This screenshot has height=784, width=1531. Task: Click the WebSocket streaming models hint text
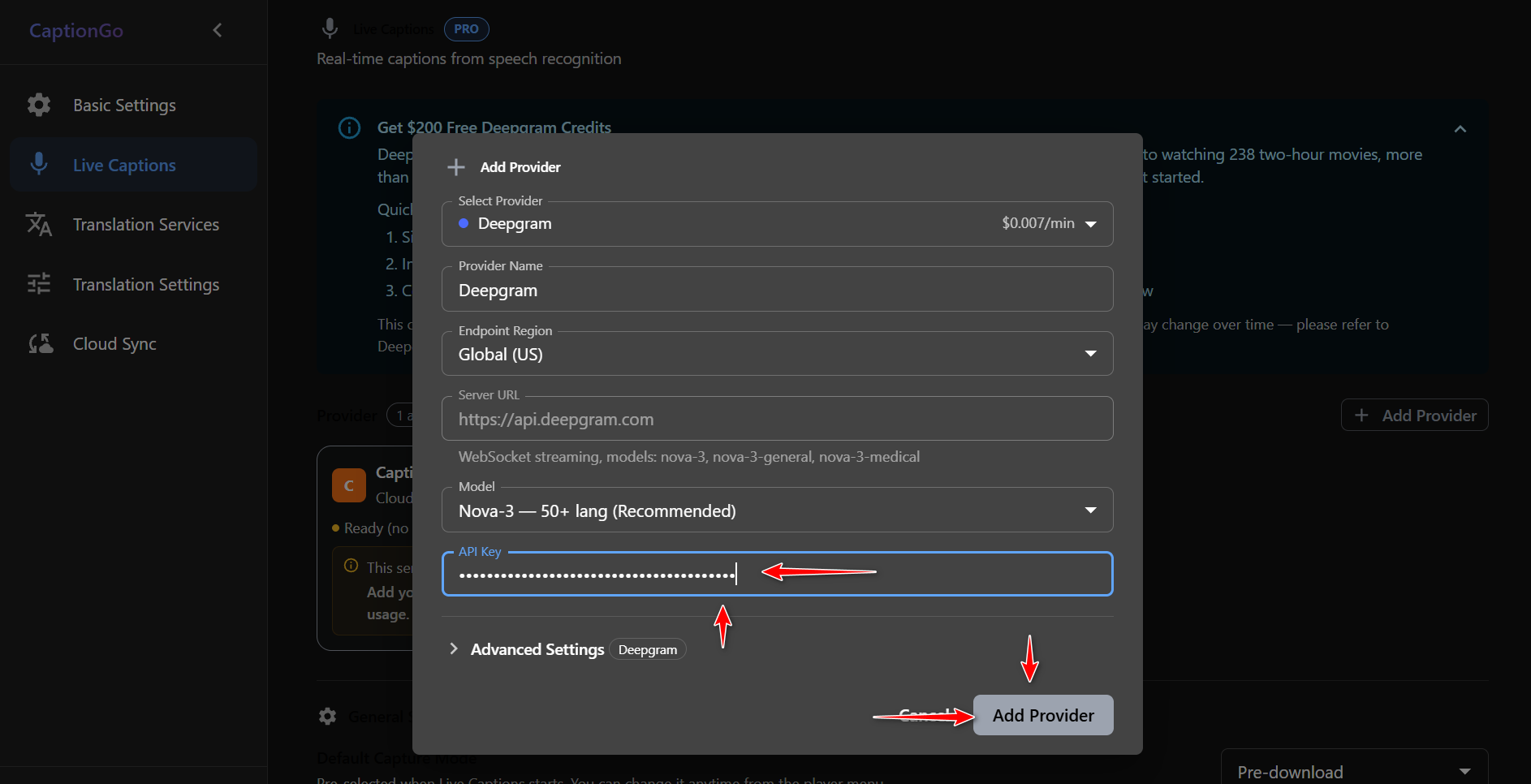(x=689, y=457)
